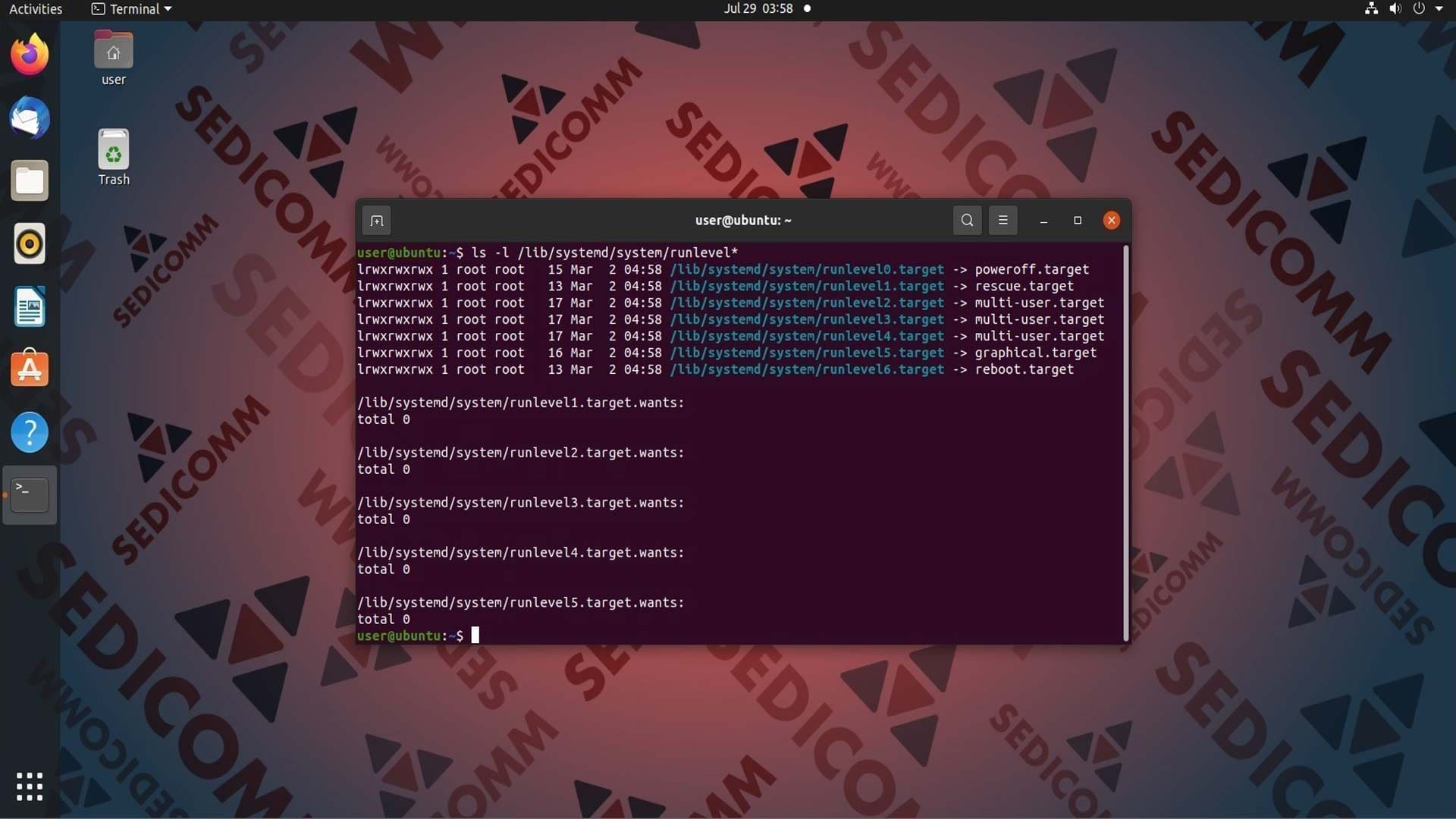1456x819 pixels.
Task: Click the new tab button in Terminal
Action: (x=377, y=221)
